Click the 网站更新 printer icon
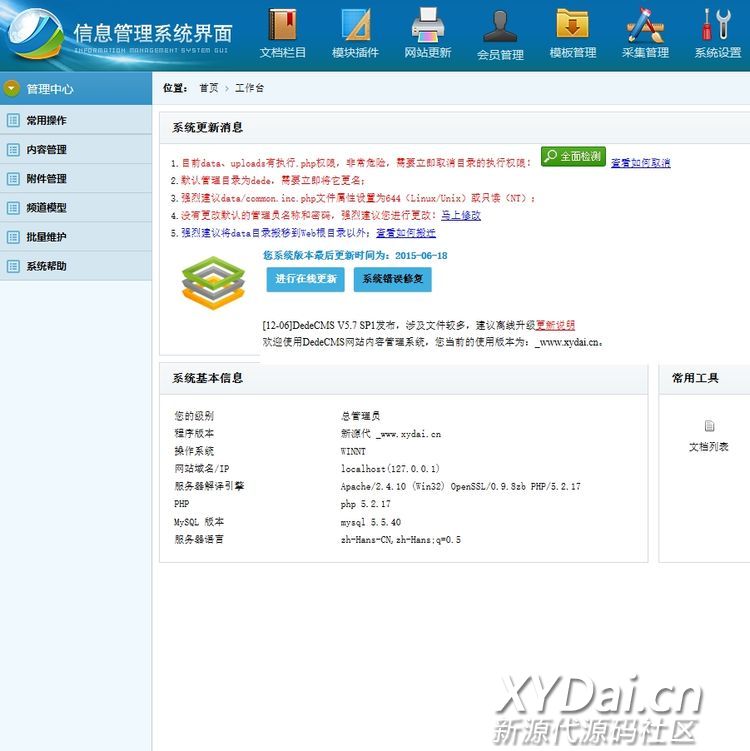This screenshot has width=750, height=751. 428,25
